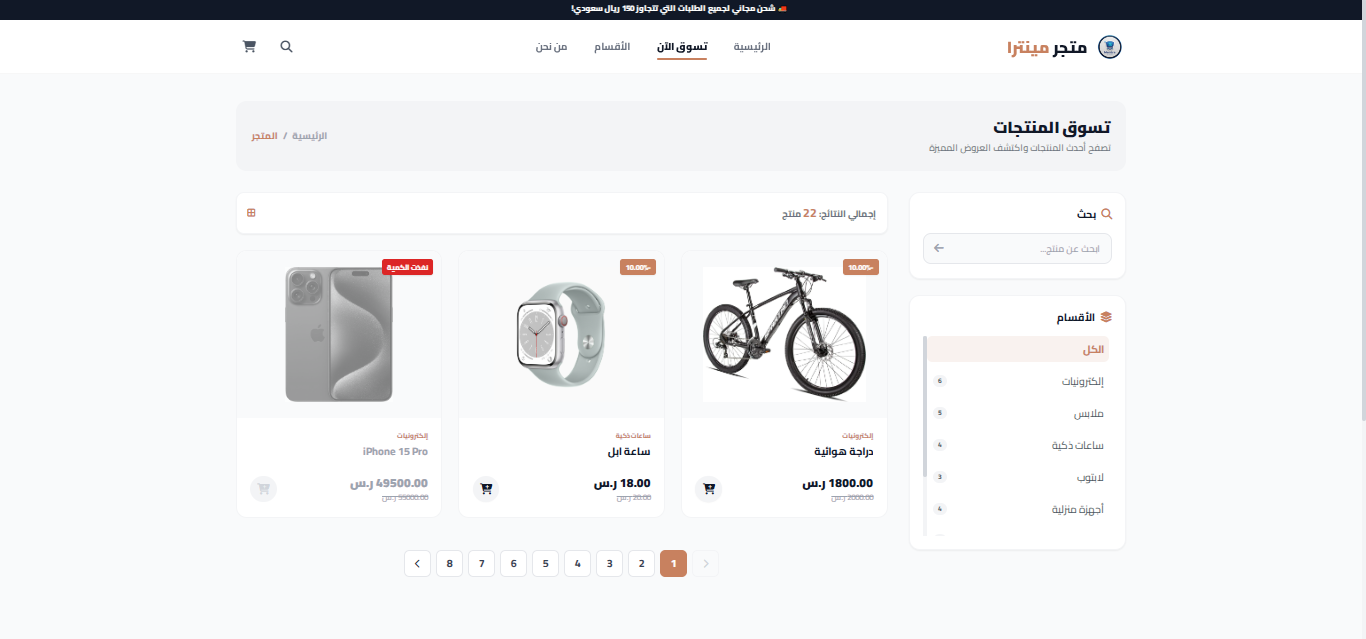
Task: Click the ساعة ابل product title
Action: click(x=629, y=451)
